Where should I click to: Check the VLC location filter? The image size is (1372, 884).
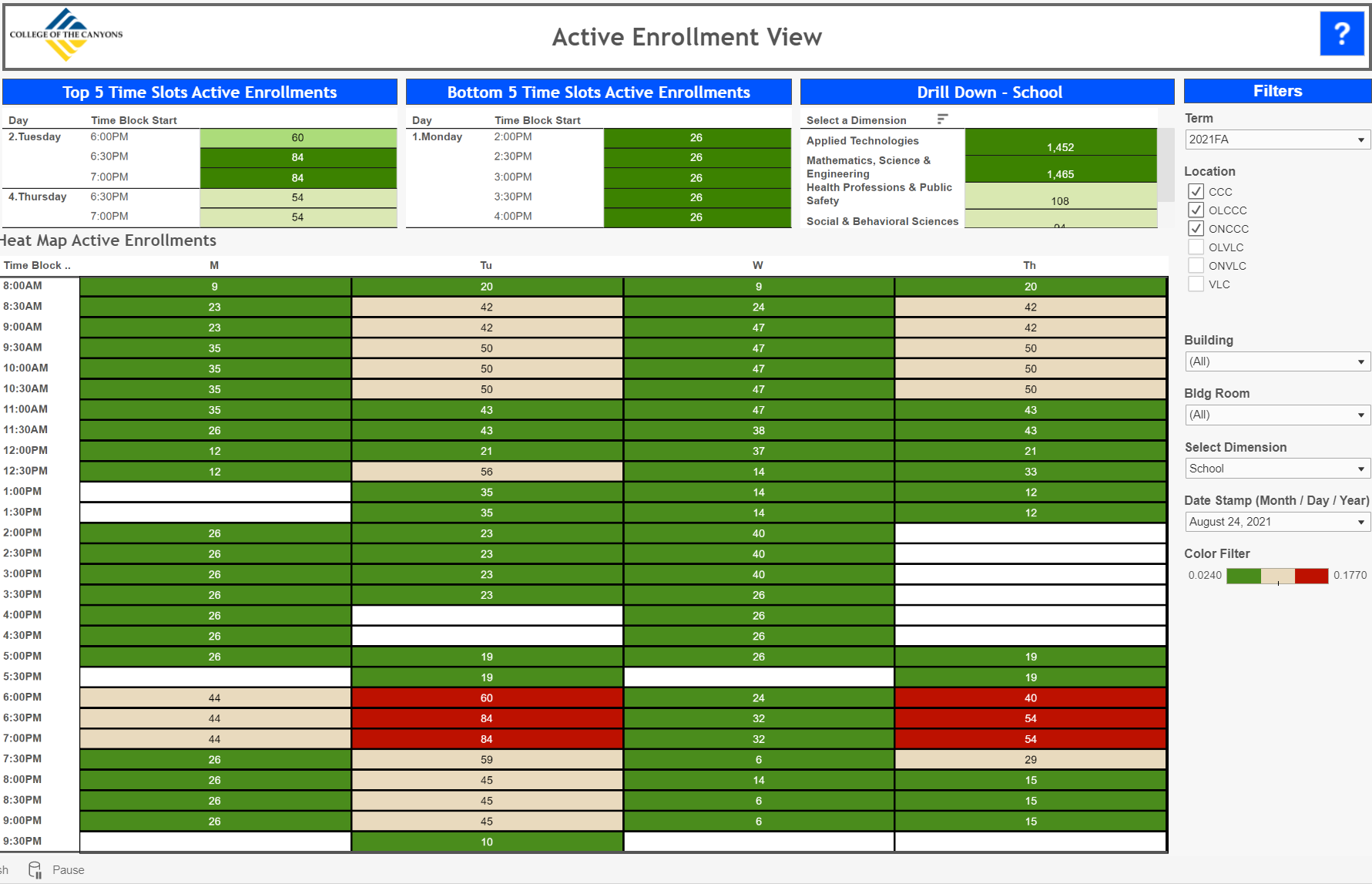pyautogui.click(x=1196, y=284)
